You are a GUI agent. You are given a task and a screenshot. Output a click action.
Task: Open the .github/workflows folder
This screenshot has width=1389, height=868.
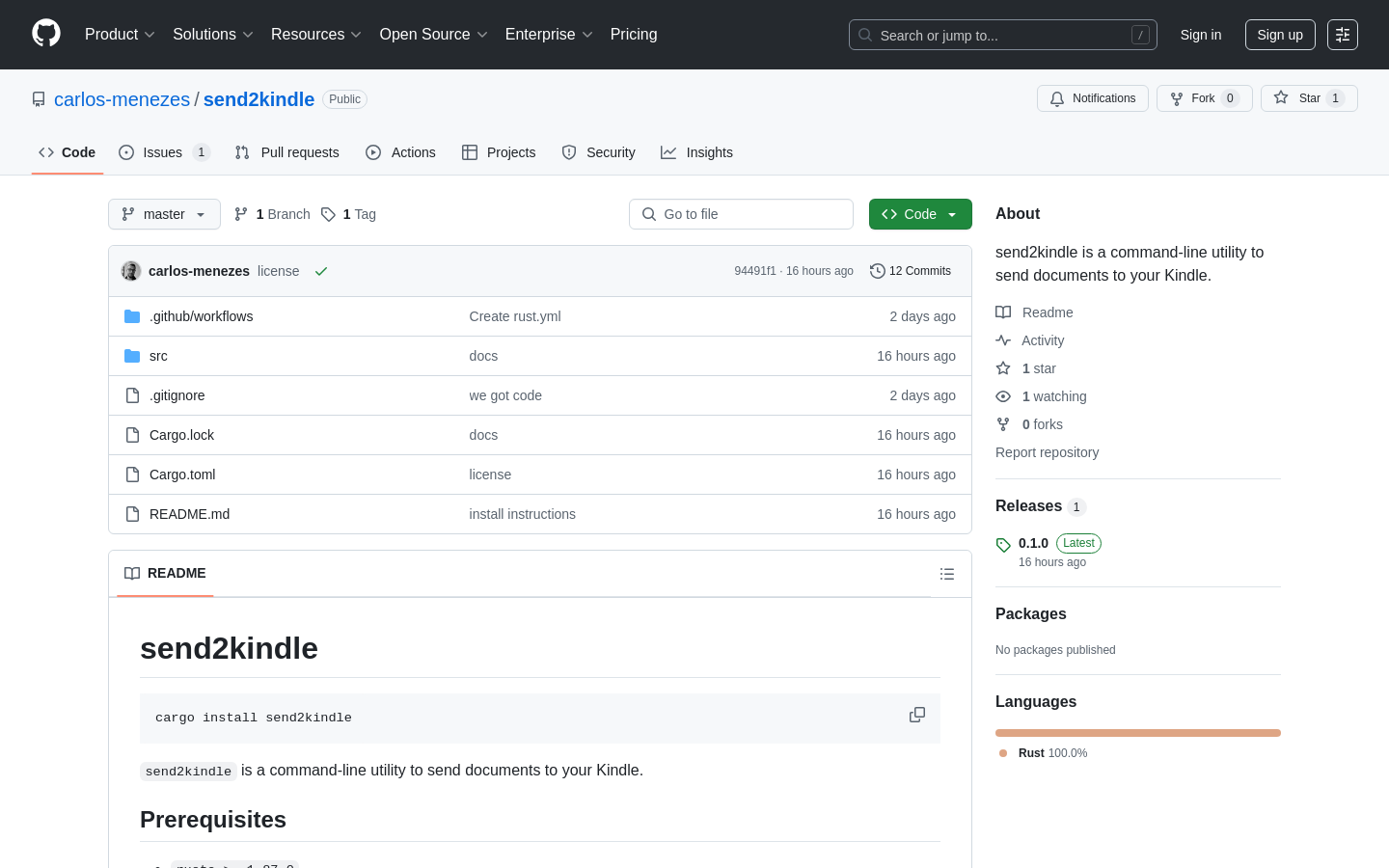[201, 316]
